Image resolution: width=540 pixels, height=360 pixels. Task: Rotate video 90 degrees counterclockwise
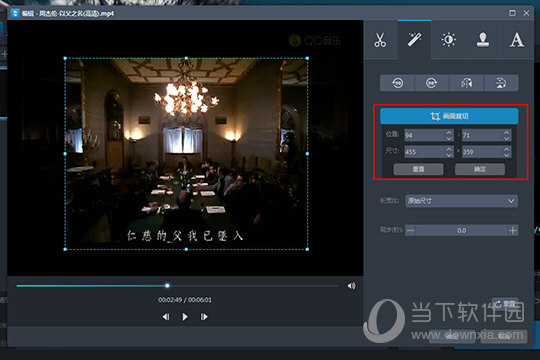click(x=397, y=83)
